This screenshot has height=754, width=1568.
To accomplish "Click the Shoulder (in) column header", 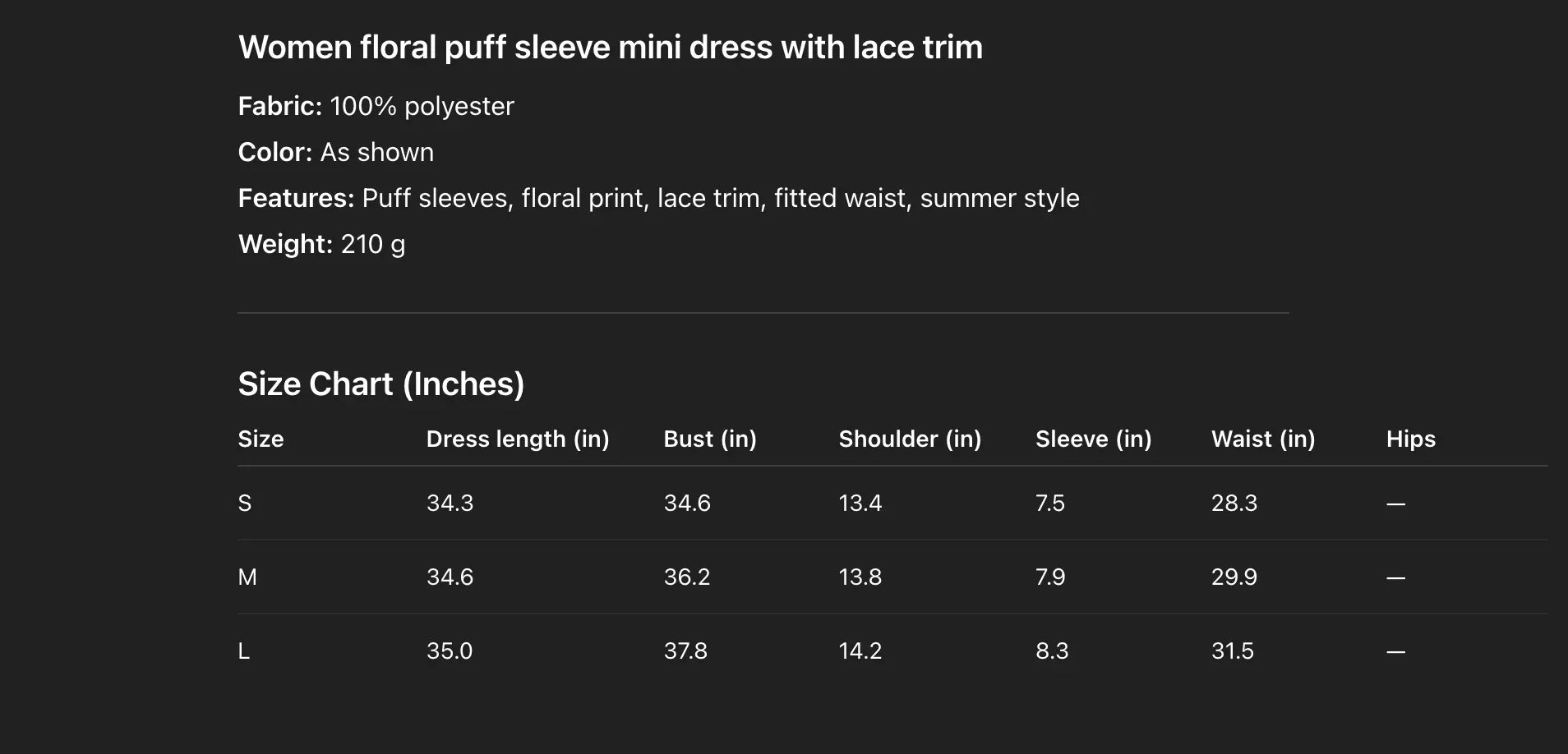I will [910, 439].
